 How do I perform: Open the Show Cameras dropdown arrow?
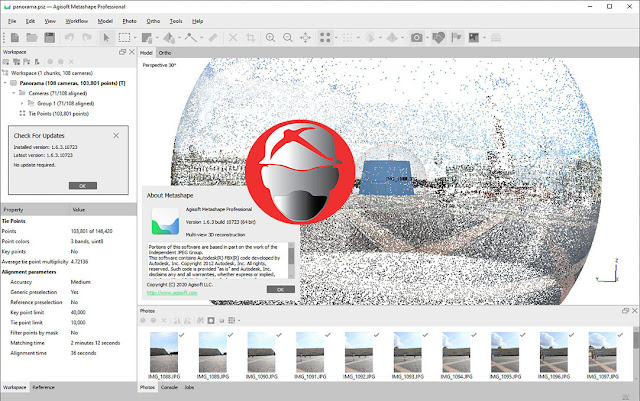click(427, 38)
